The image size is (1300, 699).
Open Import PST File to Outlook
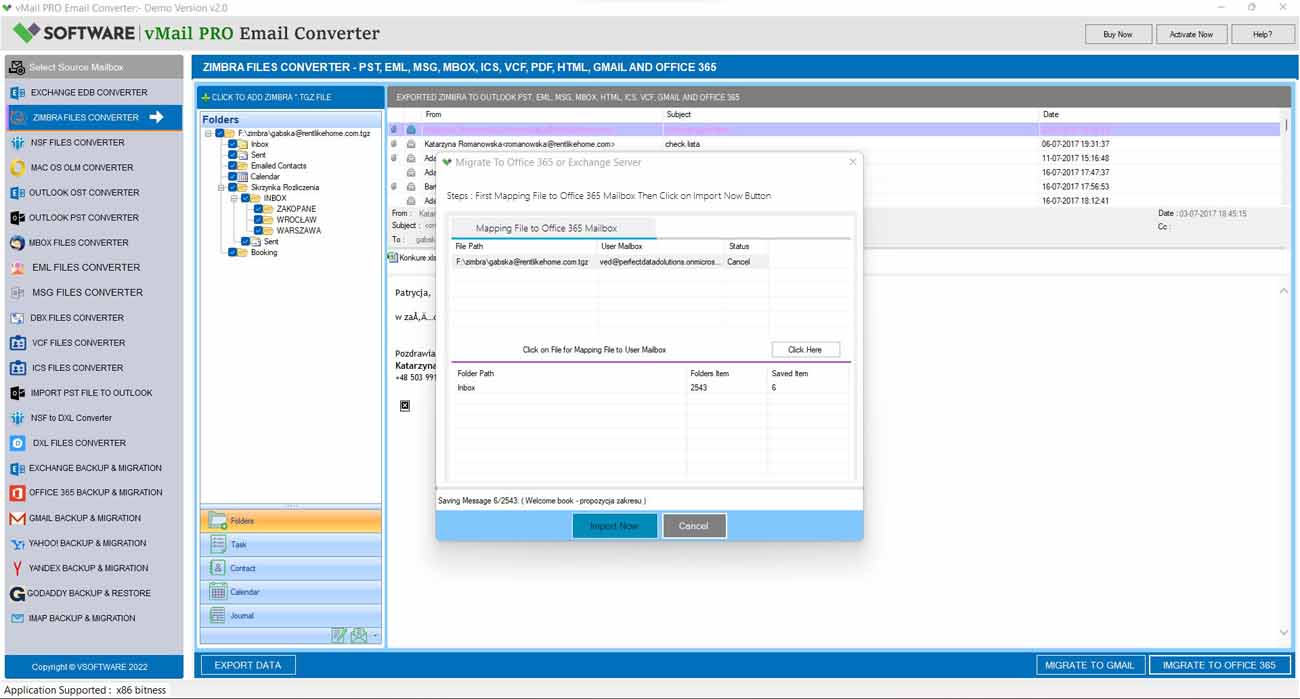pyautogui.click(x=93, y=392)
